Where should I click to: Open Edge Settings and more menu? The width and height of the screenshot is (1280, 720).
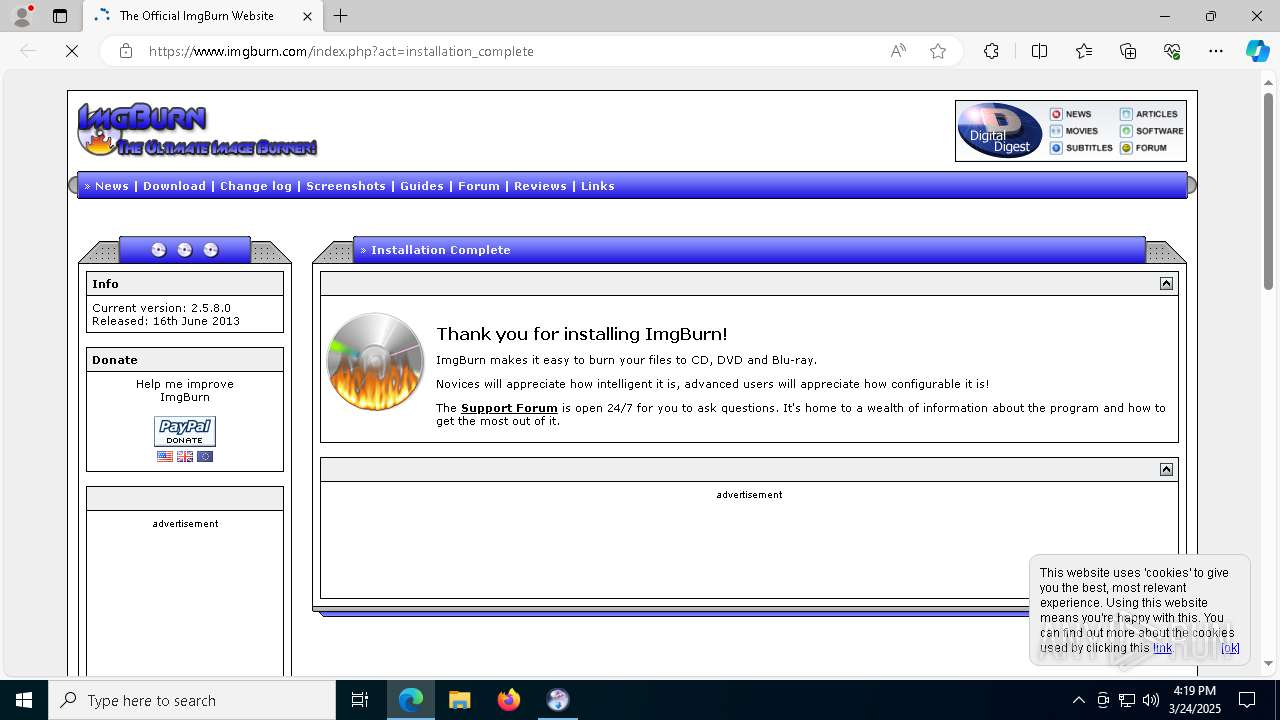tap(1216, 51)
